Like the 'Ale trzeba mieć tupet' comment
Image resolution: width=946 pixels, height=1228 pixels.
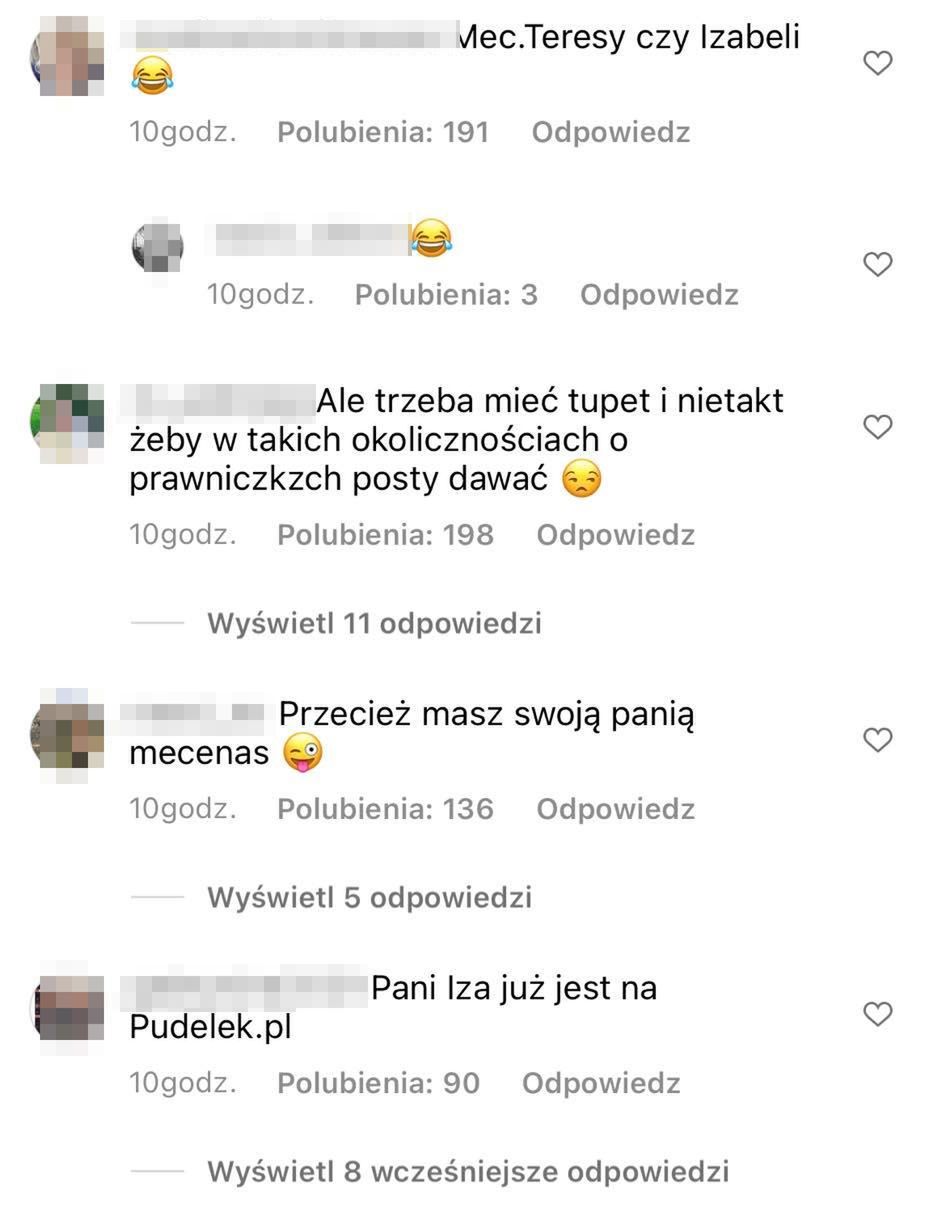[x=877, y=427]
